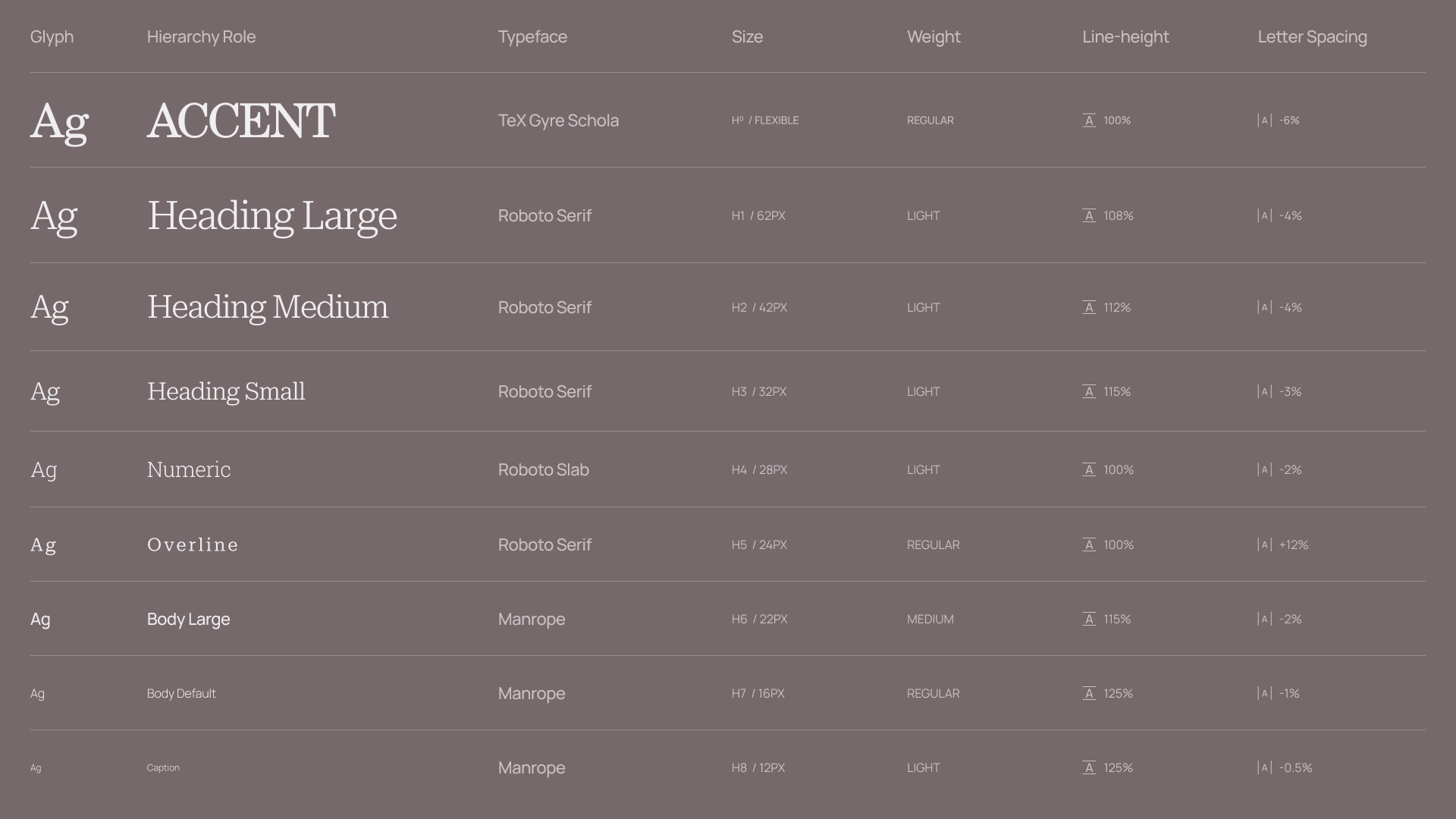Select the TeX Gyre Schola typeface name
The height and width of the screenshot is (819, 1456).
[x=558, y=121]
